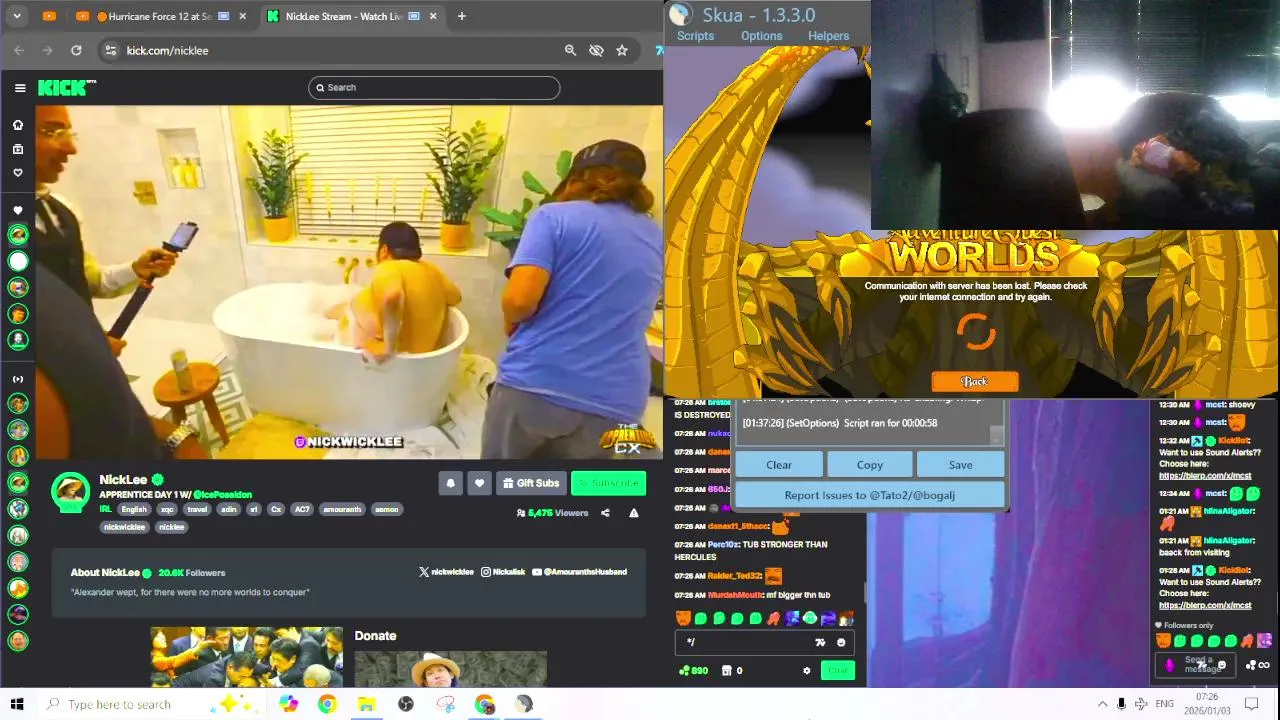The image size is (1280, 720).
Task: Save the Skua script log
Action: pos(960,465)
